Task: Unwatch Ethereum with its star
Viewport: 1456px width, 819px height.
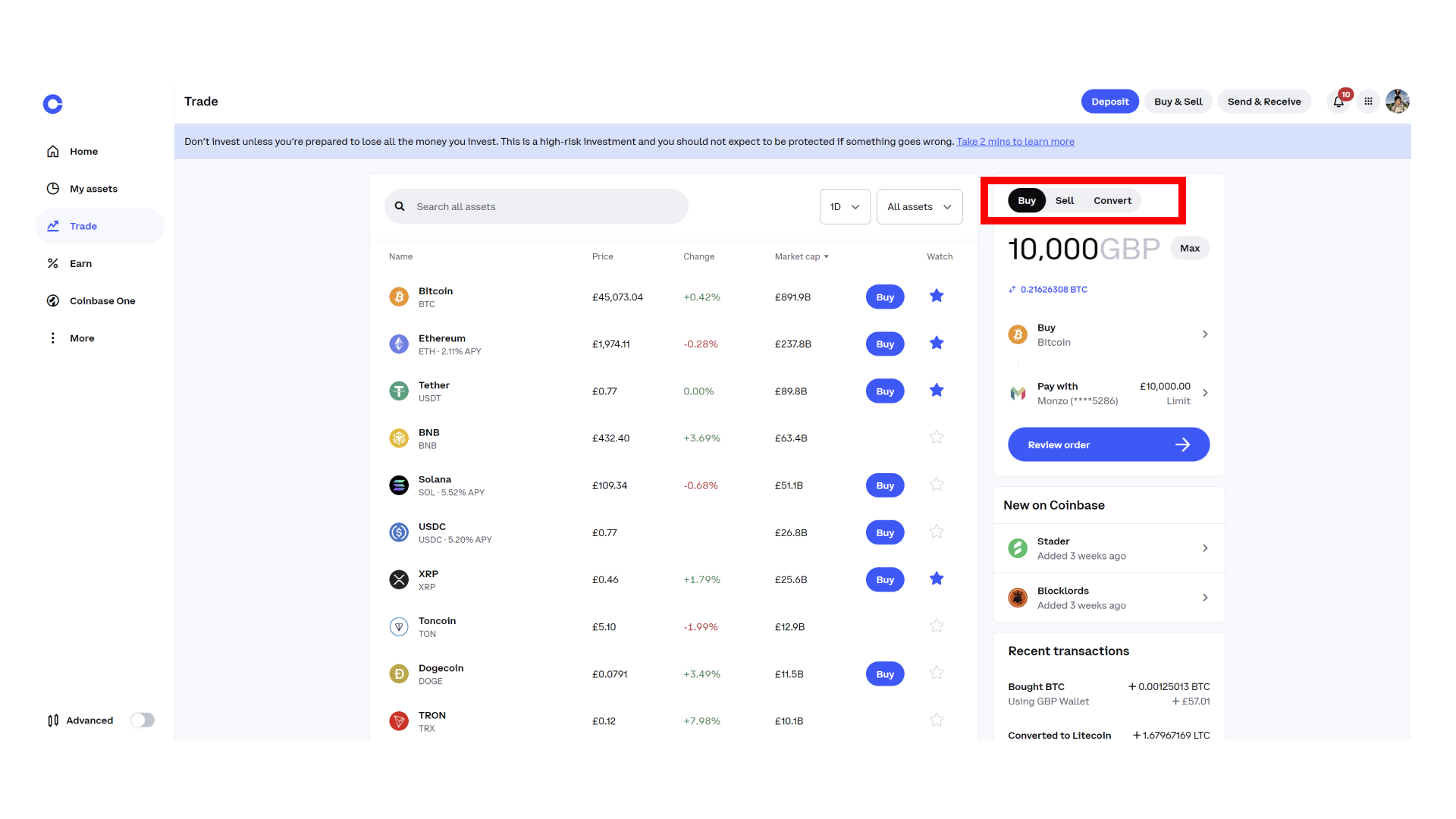Action: 937,343
